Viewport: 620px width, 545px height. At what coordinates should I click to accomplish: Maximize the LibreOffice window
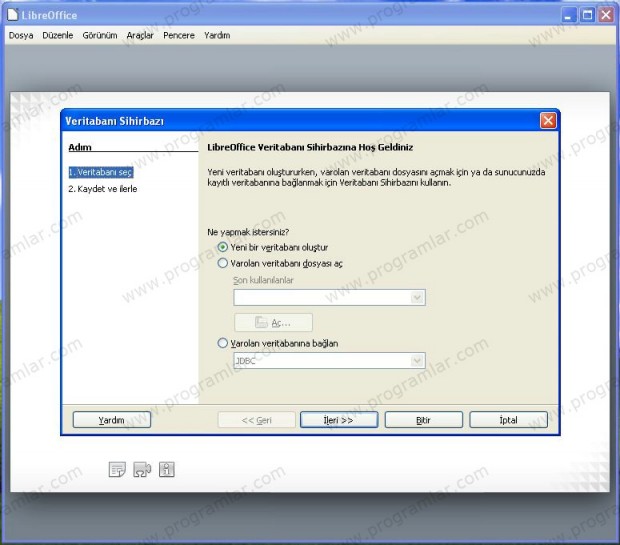coord(587,15)
